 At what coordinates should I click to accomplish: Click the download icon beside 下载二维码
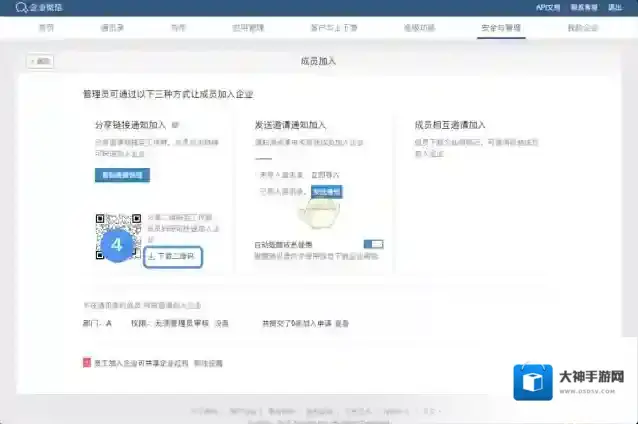point(151,256)
